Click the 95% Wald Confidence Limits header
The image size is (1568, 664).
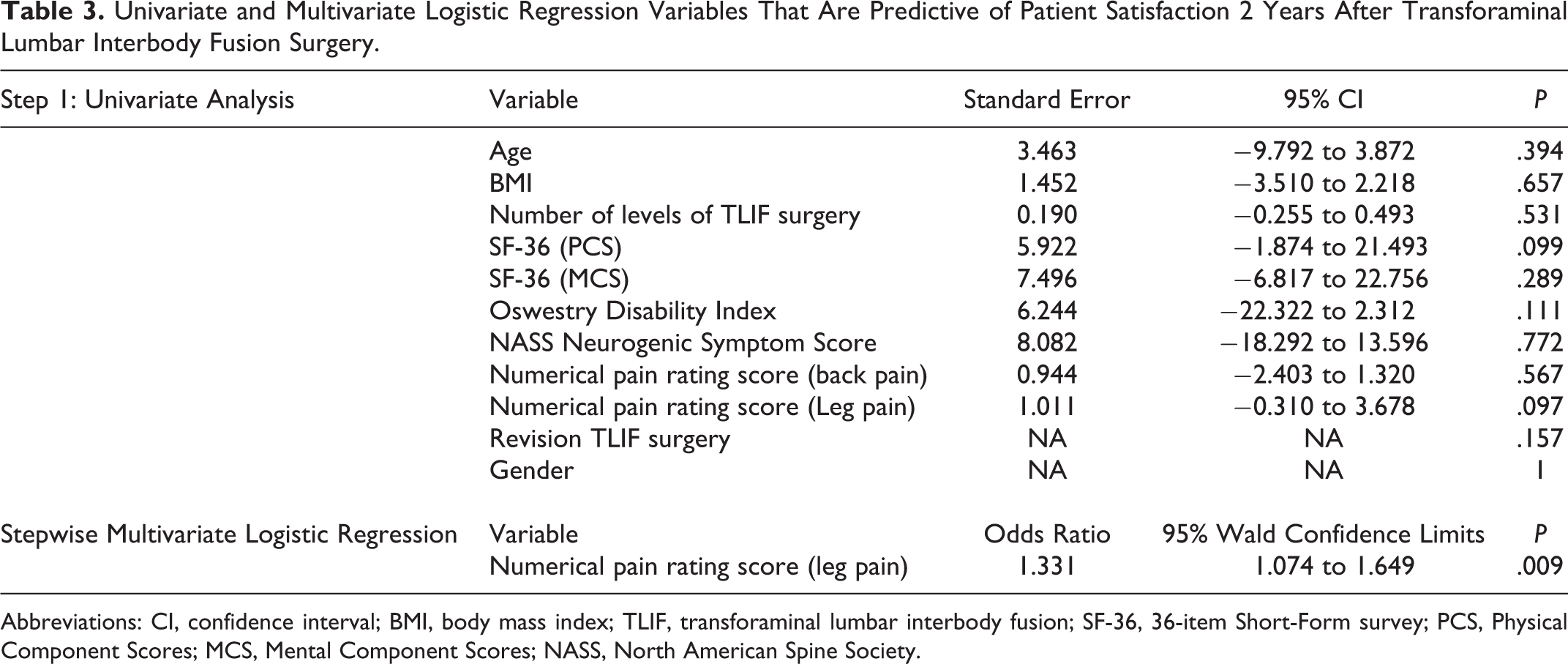1323,534
